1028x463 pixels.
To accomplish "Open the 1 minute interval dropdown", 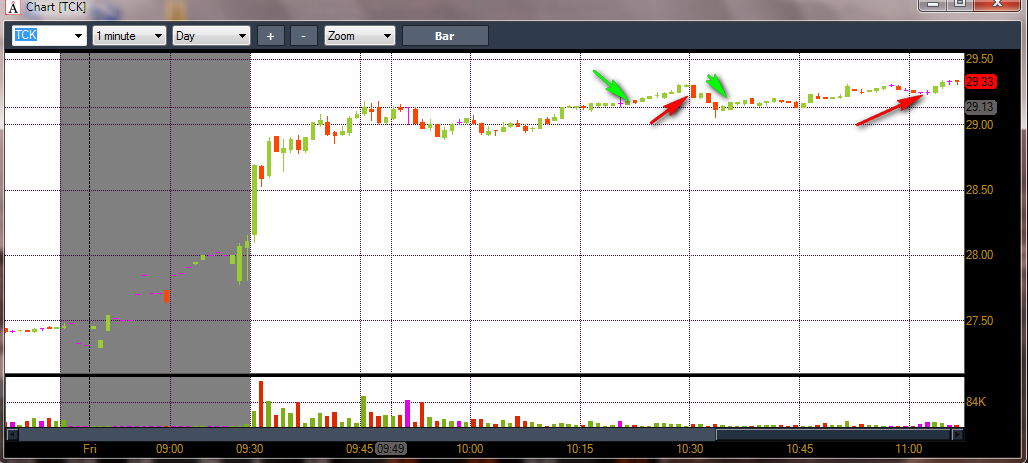I will point(129,35).
